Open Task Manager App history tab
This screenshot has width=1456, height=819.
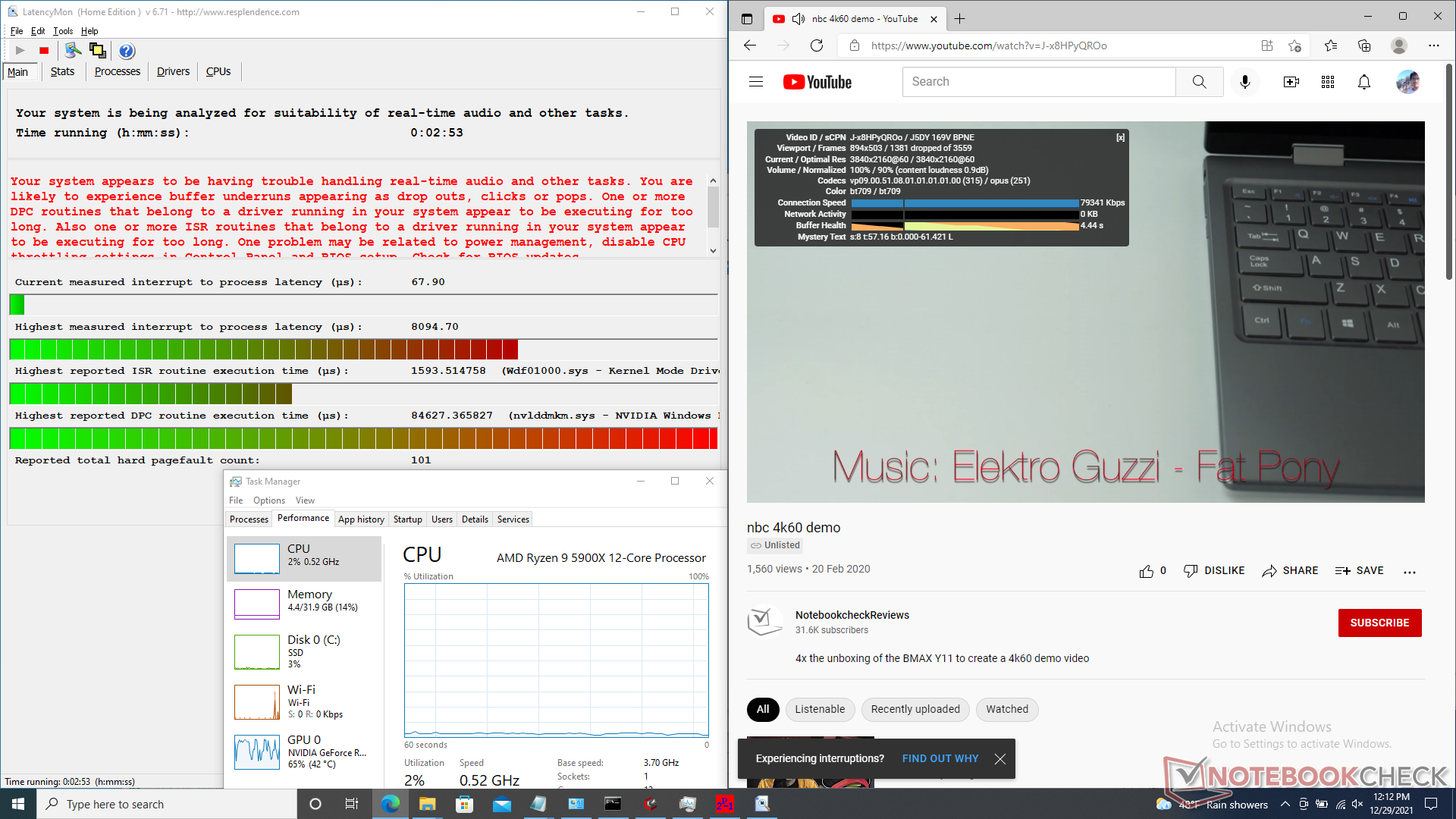(361, 519)
